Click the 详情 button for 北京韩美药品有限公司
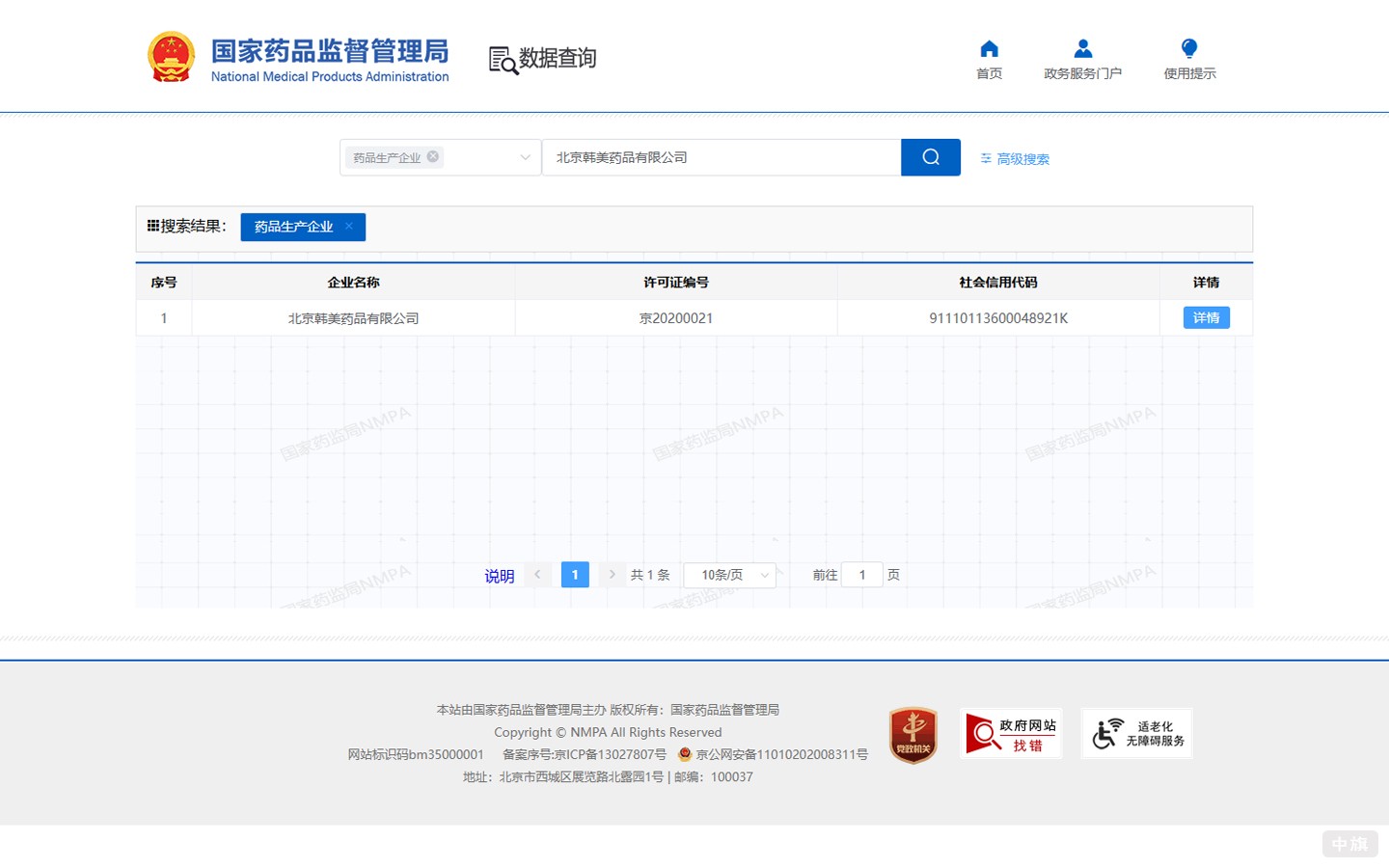 click(x=1206, y=318)
